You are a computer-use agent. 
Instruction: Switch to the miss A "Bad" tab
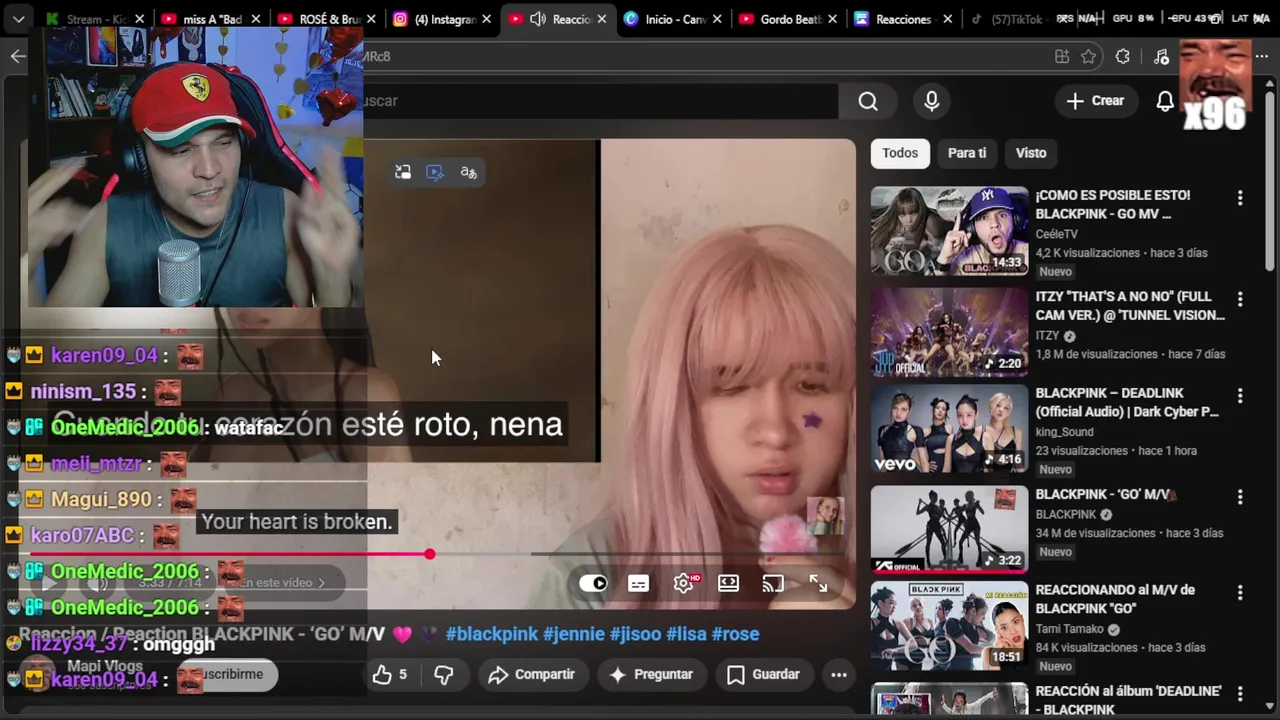(211, 19)
